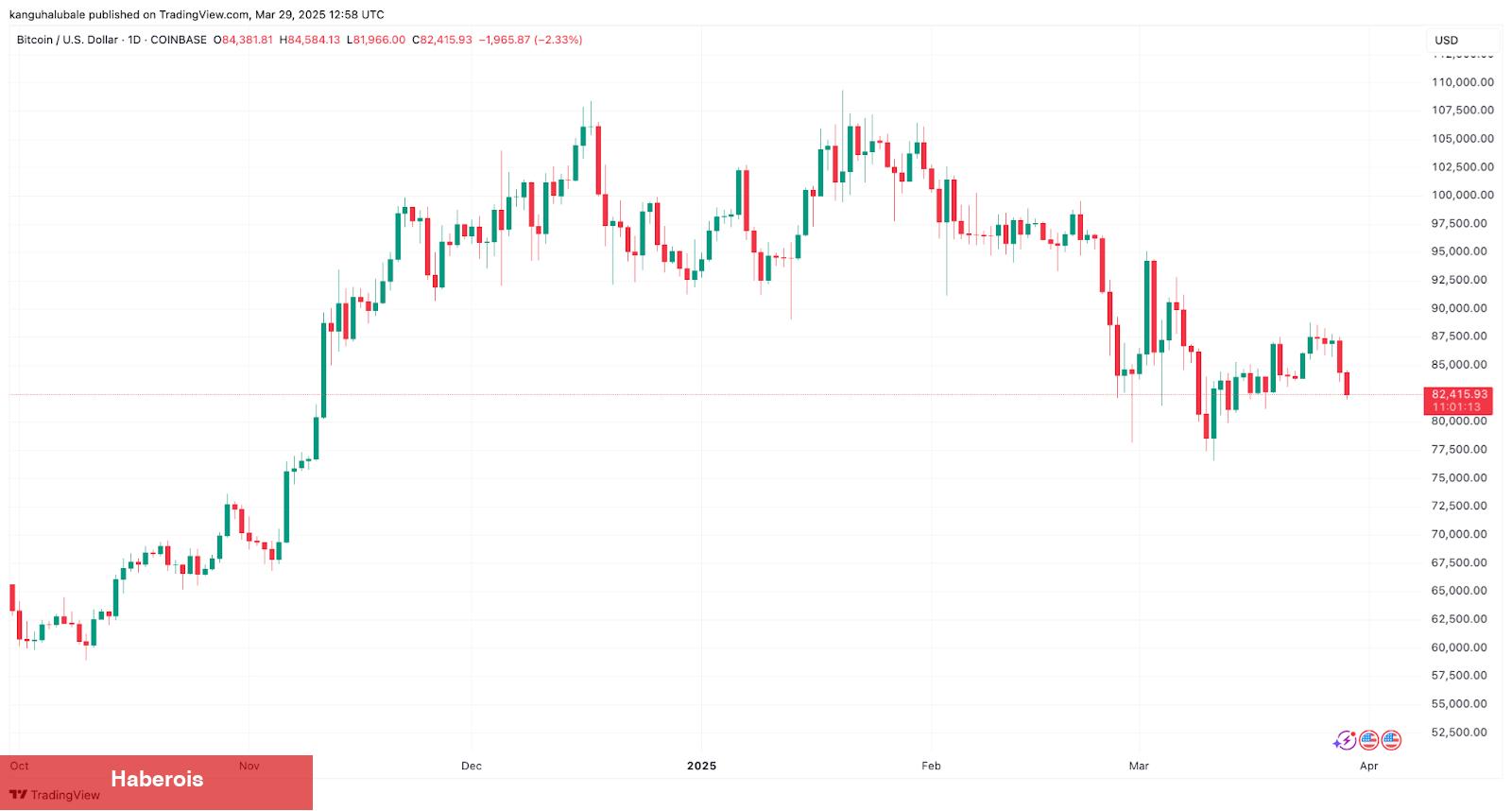Click the Apr label on time axis

pyautogui.click(x=1368, y=766)
